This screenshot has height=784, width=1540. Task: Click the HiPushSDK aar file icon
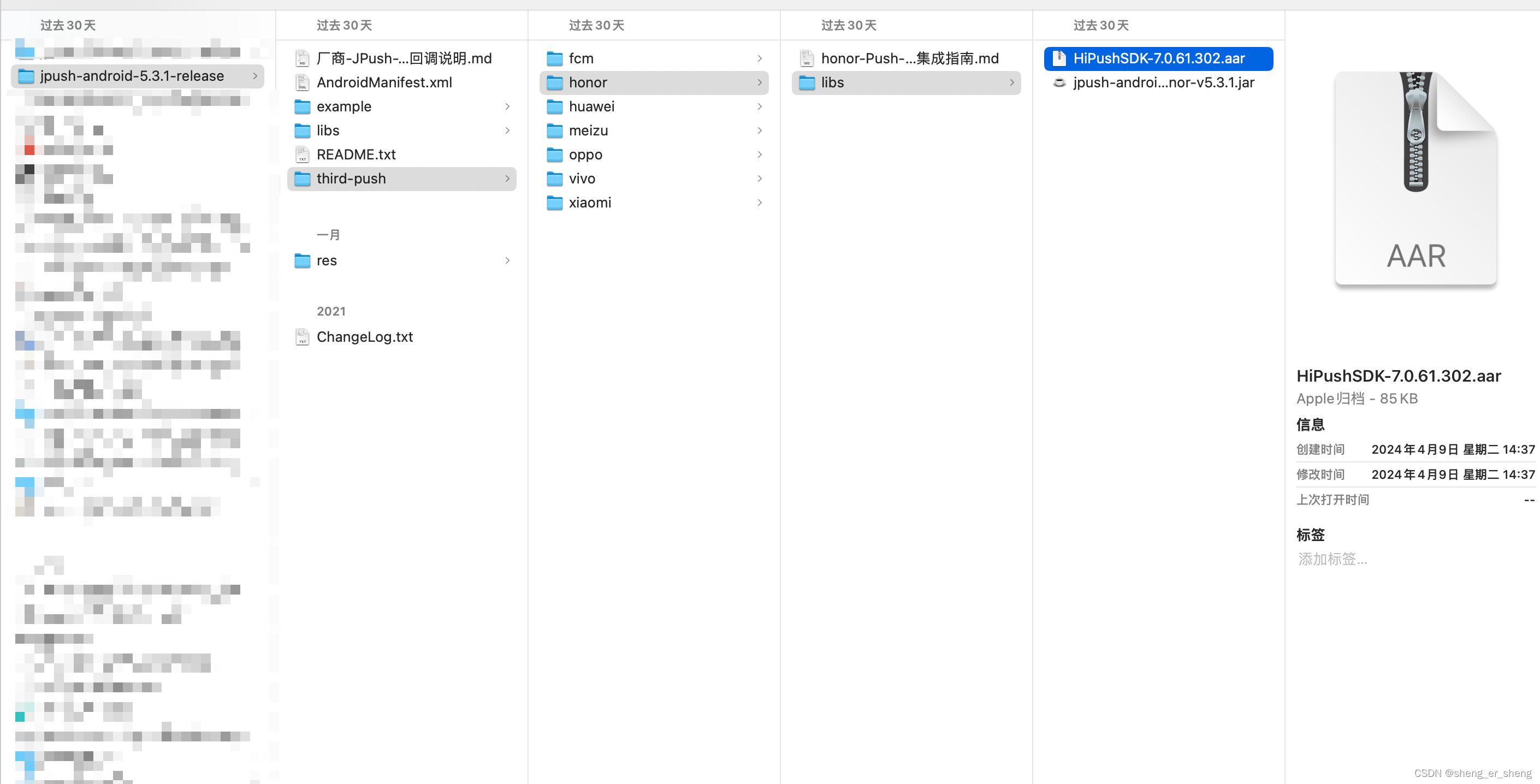pos(1059,58)
